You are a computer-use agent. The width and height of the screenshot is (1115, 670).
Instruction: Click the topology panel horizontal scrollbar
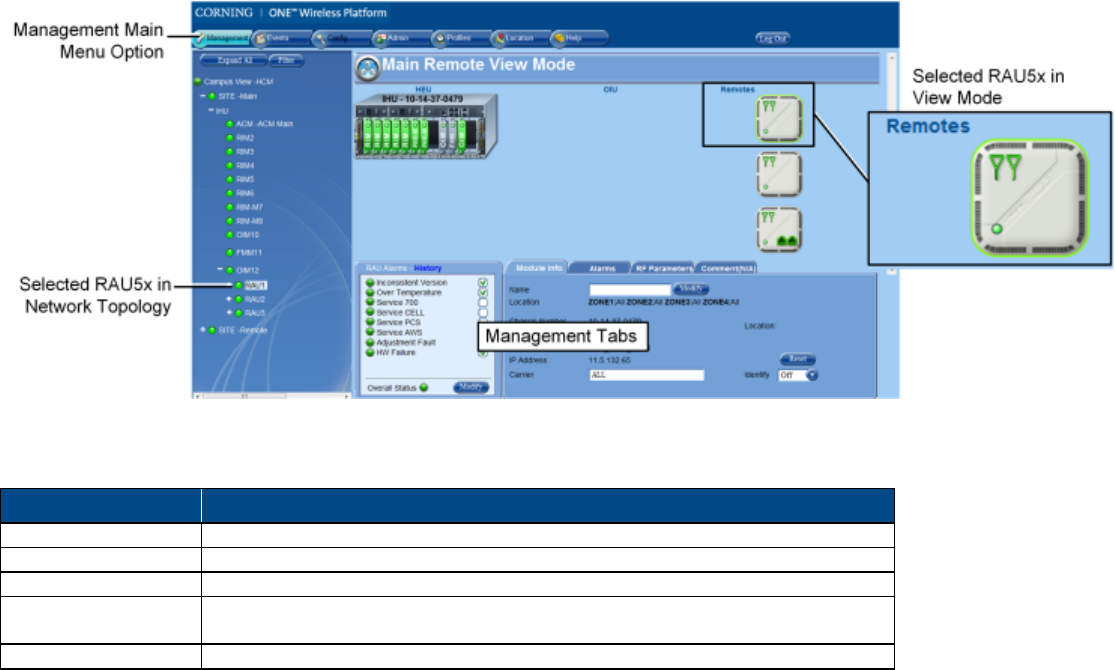(271, 395)
